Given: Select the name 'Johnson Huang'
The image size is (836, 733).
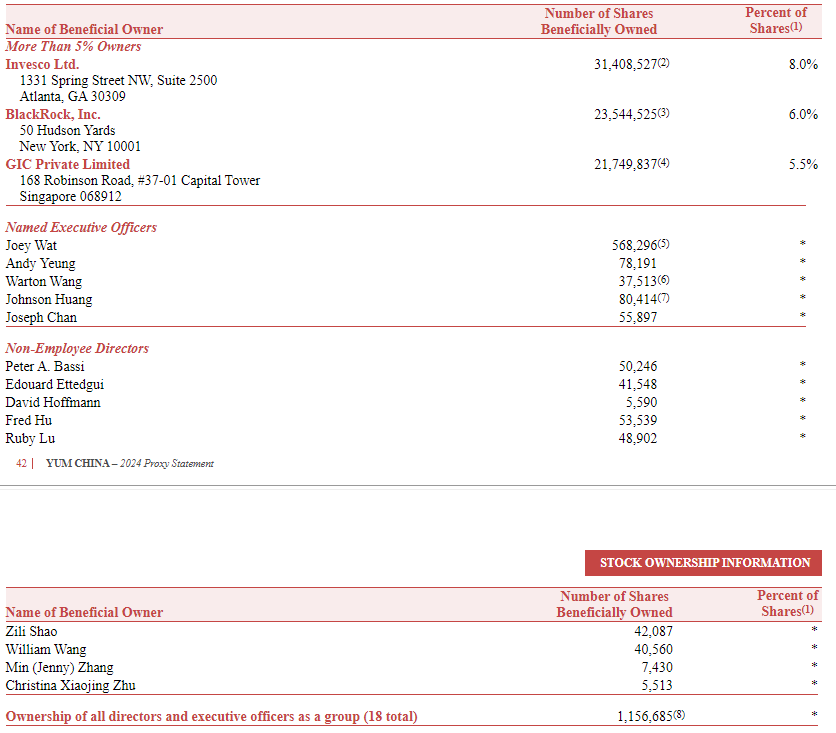Looking at the screenshot, I should (49, 300).
